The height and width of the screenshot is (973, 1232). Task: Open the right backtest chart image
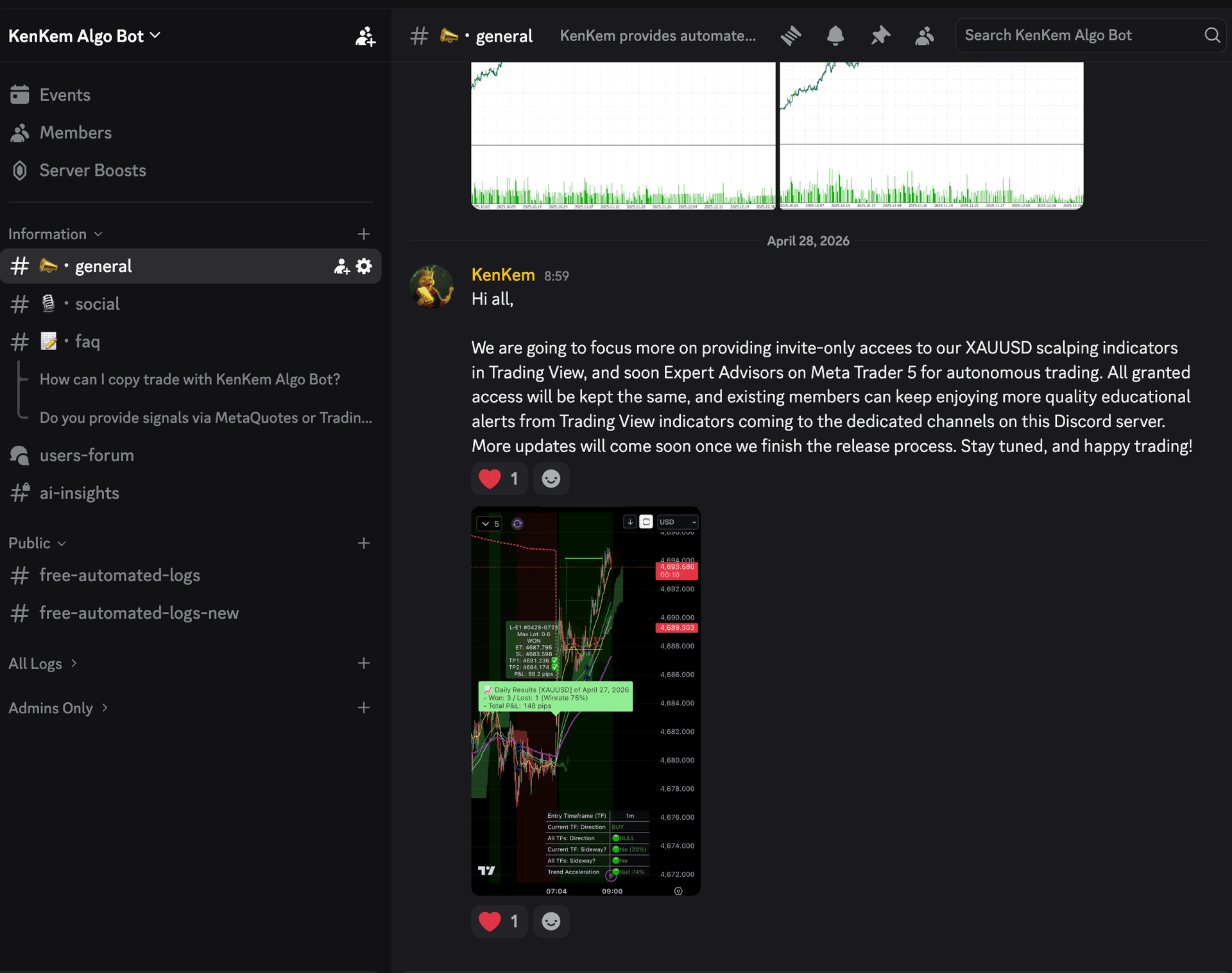(x=931, y=136)
